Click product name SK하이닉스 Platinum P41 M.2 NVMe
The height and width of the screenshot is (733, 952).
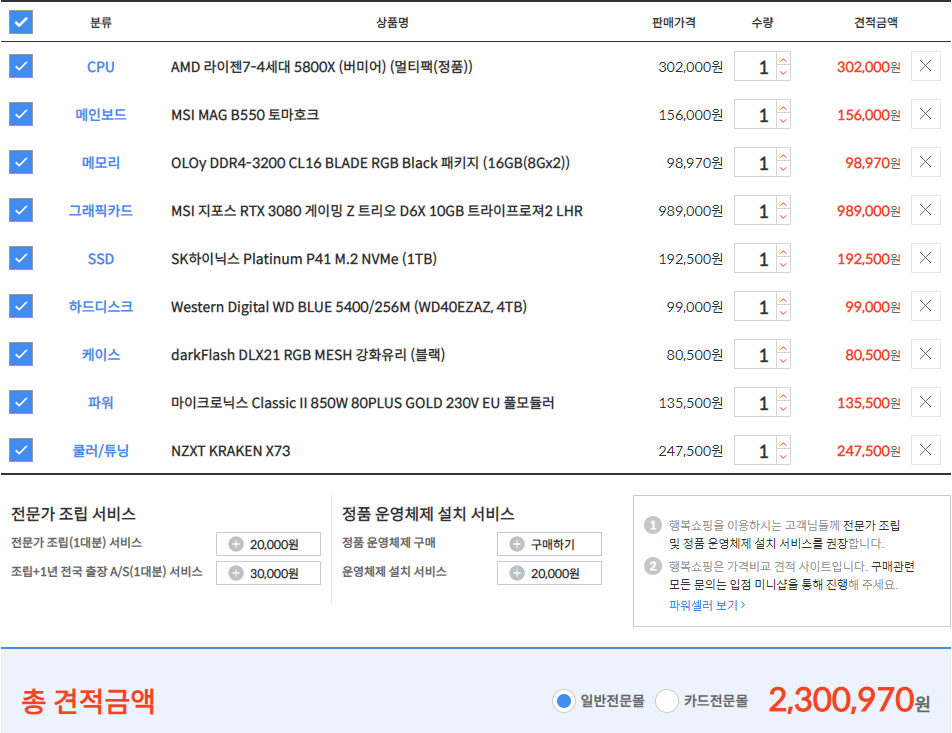click(x=304, y=259)
